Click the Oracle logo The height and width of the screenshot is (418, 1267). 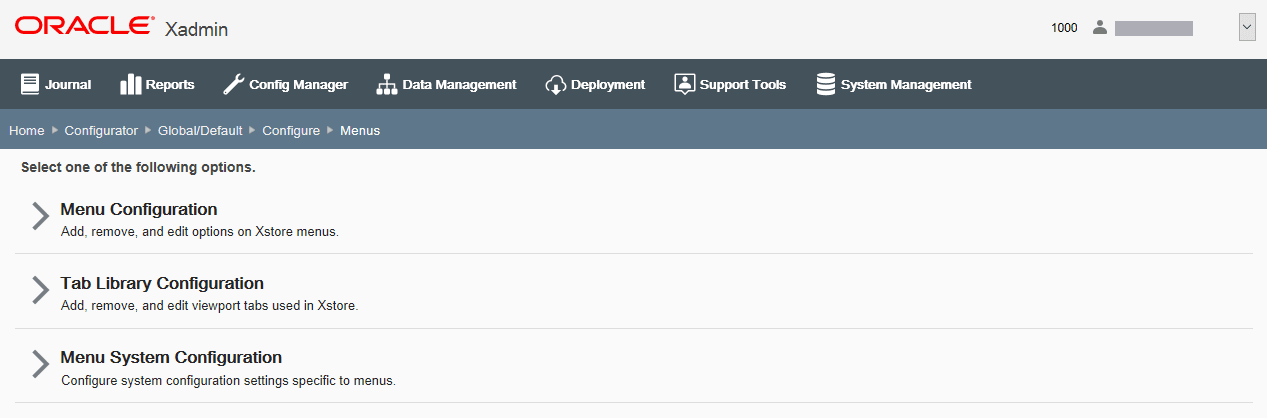coord(85,26)
